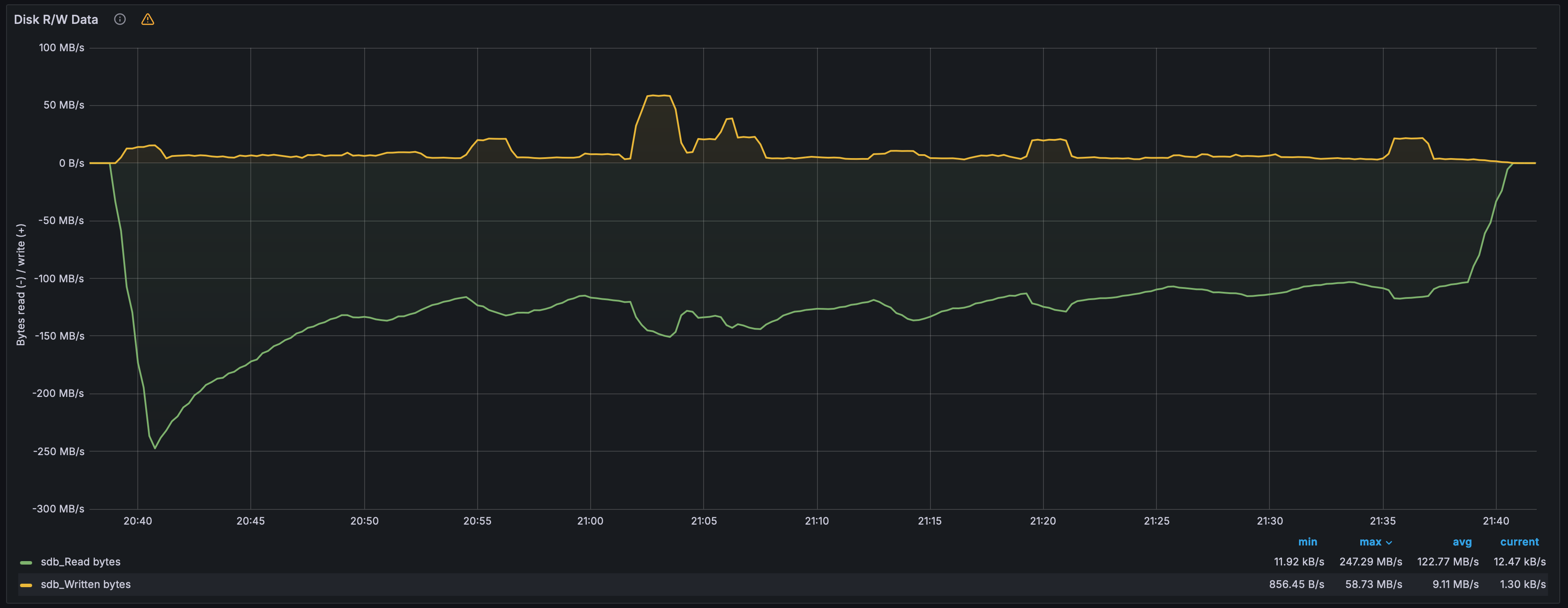Screen dimensions: 1568x608
Task: Click the 122.77 MB/s avg read value
Action: pyautogui.click(x=1448, y=562)
